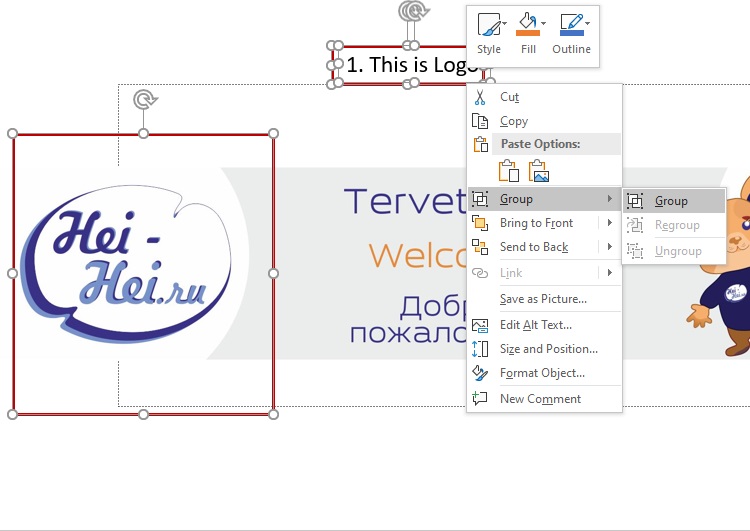Viewport: 750px width, 531px height.
Task: Click the Paste Options clipboard icon
Action: click(480, 144)
